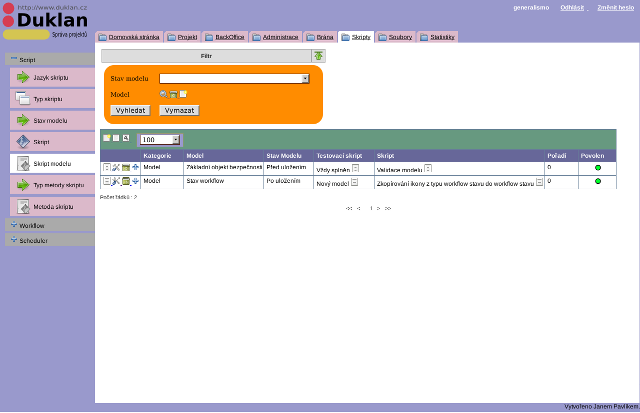Open the page size 100 dropdown
Screen dimensions: 640x413
pyautogui.click(x=176, y=140)
